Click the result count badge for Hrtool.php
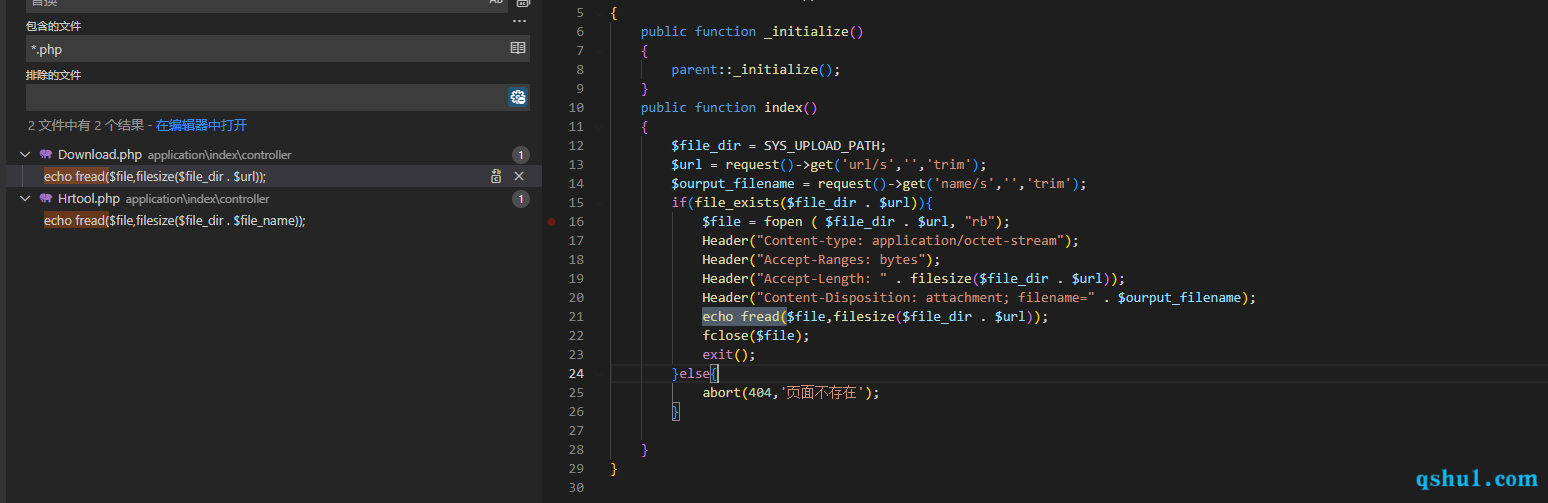Image resolution: width=1548 pixels, height=503 pixels. (x=520, y=199)
